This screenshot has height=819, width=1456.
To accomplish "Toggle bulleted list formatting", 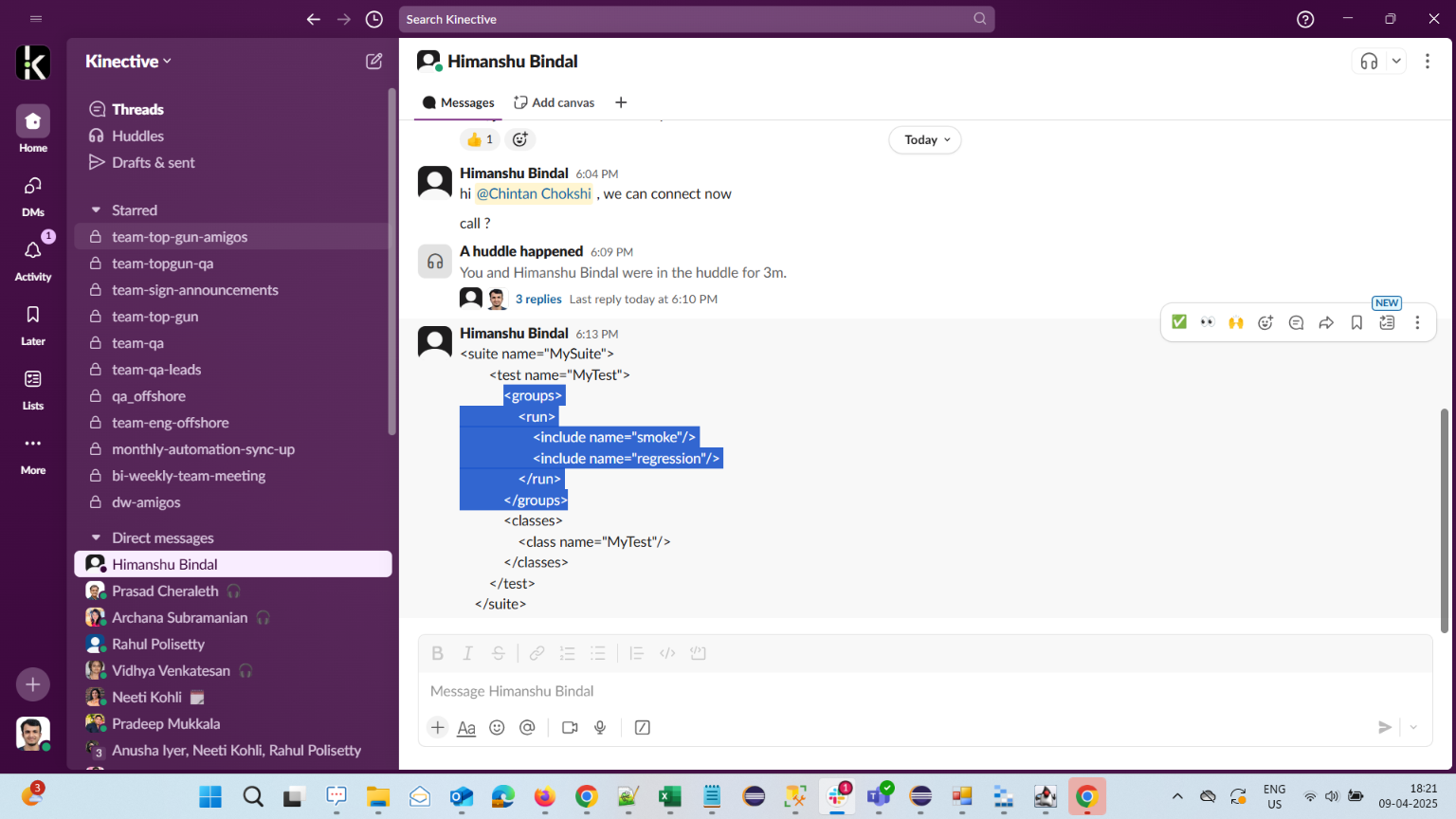I will [597, 653].
